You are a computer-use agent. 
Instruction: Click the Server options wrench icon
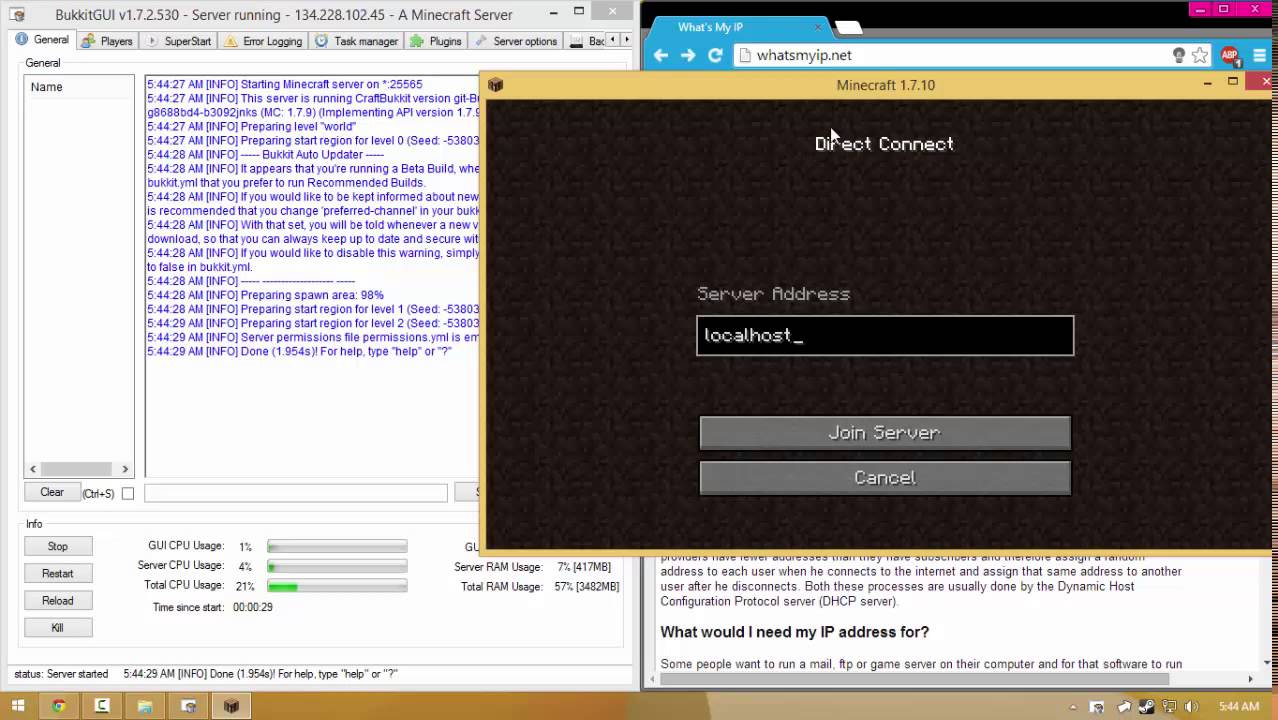481,41
